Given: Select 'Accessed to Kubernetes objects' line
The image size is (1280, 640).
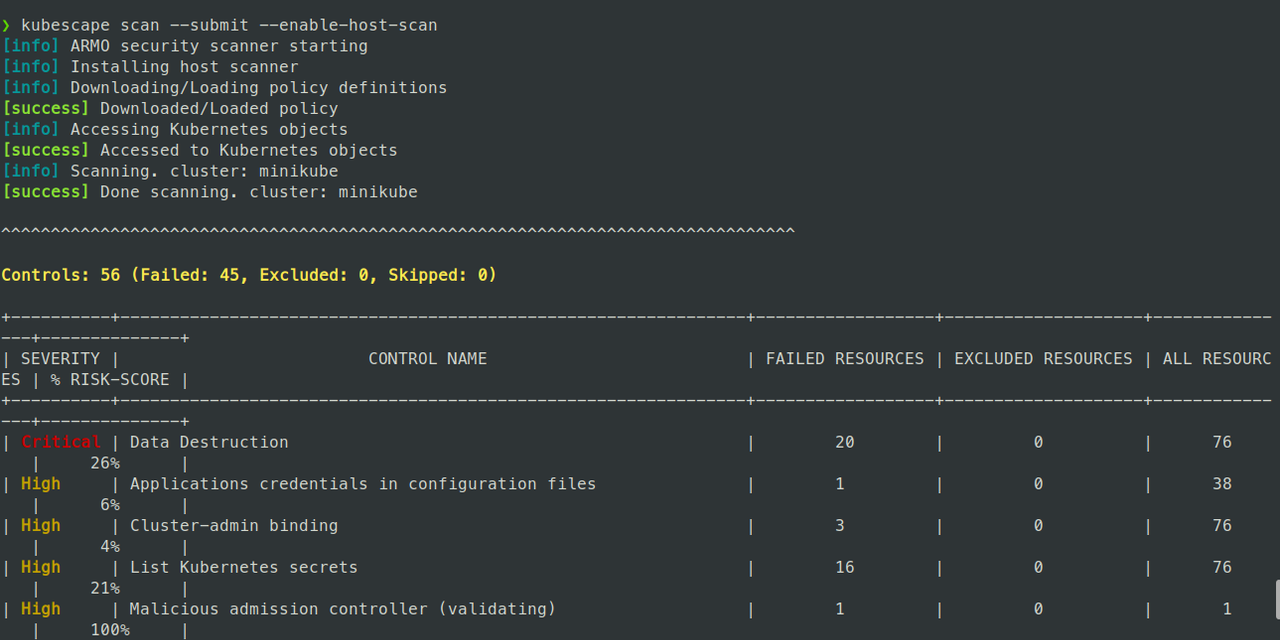Looking at the screenshot, I should [x=200, y=151].
